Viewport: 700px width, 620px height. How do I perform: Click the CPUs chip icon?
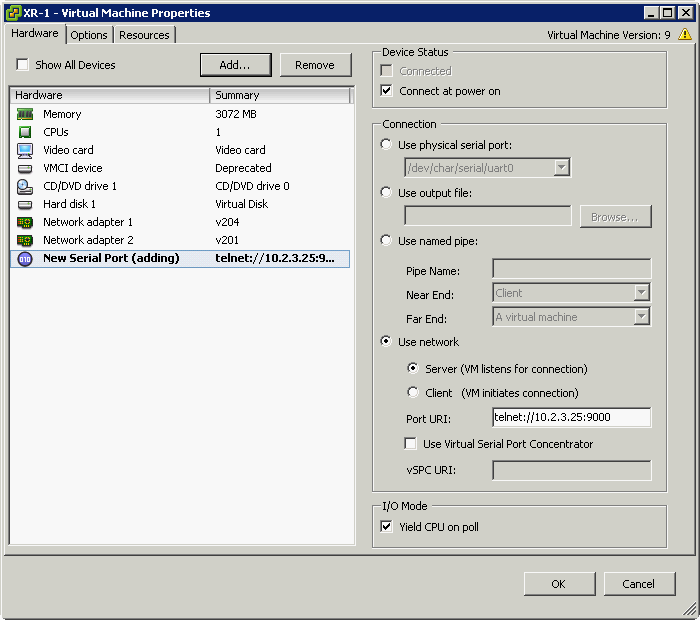(25, 132)
